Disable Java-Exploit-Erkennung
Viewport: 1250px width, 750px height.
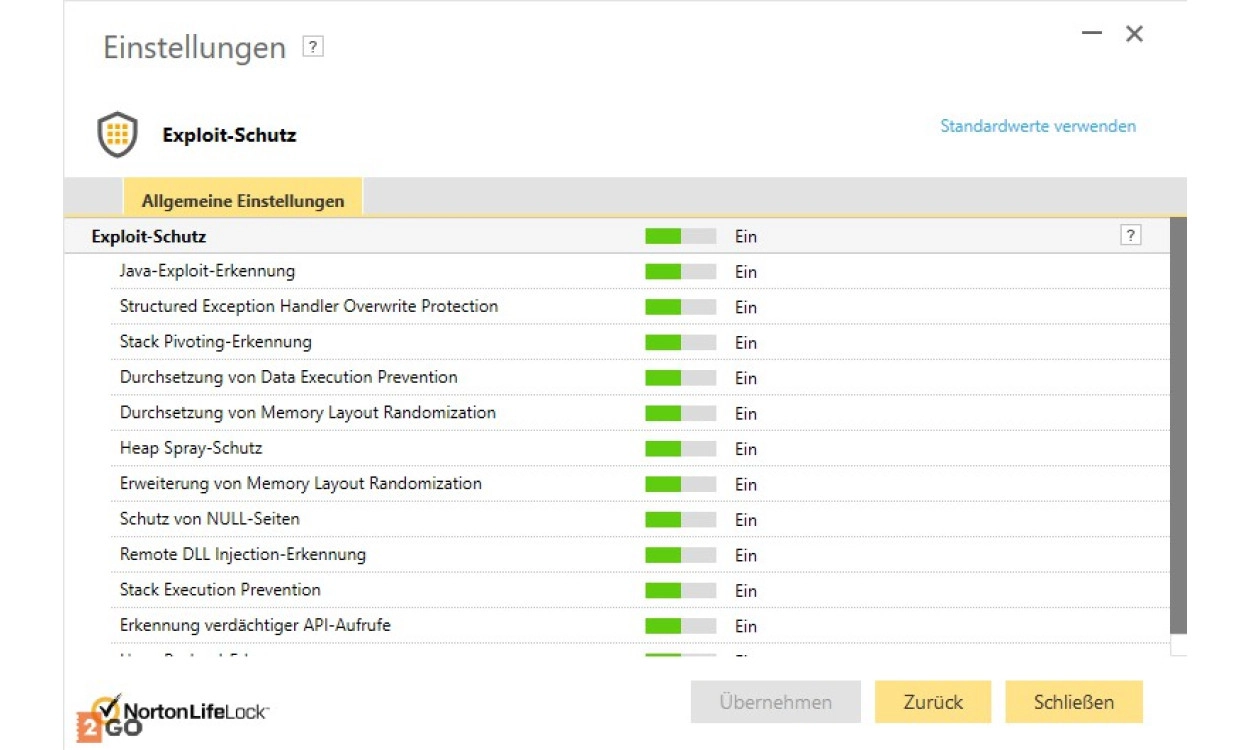pos(680,272)
